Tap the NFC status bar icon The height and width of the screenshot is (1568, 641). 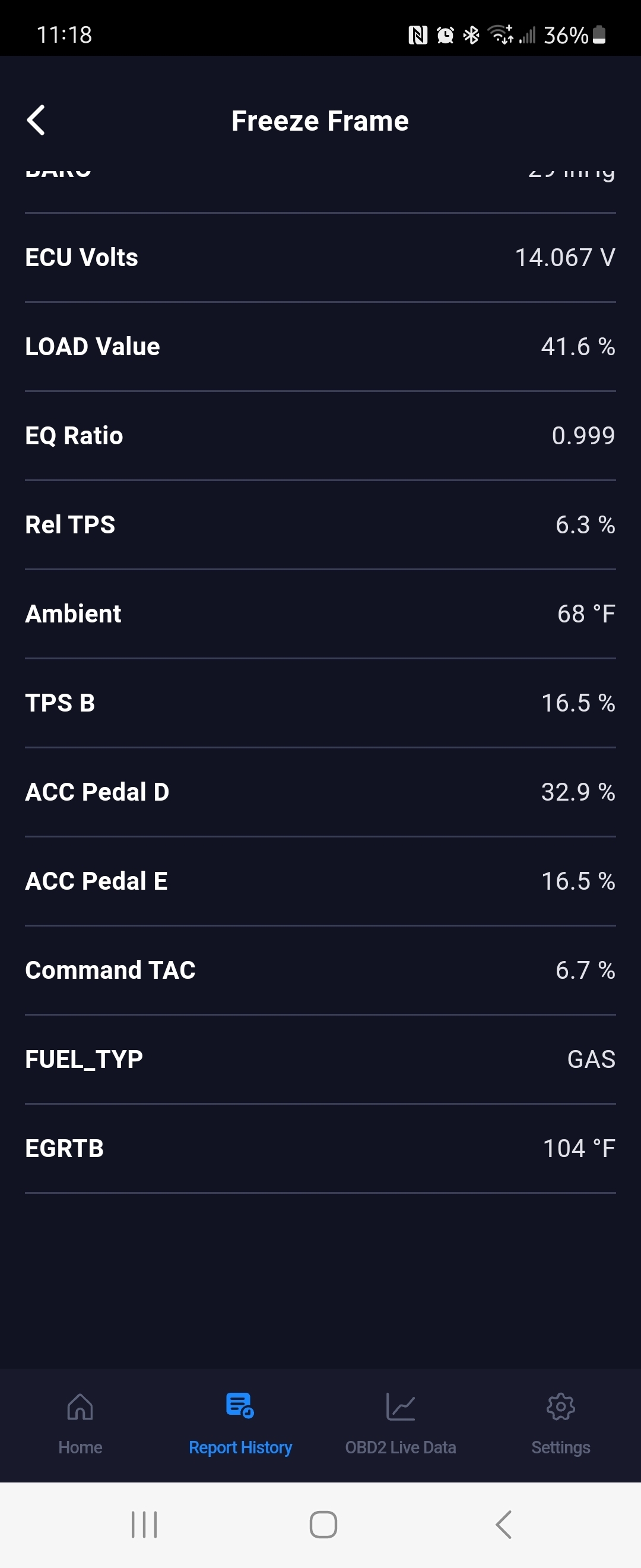pyautogui.click(x=418, y=35)
